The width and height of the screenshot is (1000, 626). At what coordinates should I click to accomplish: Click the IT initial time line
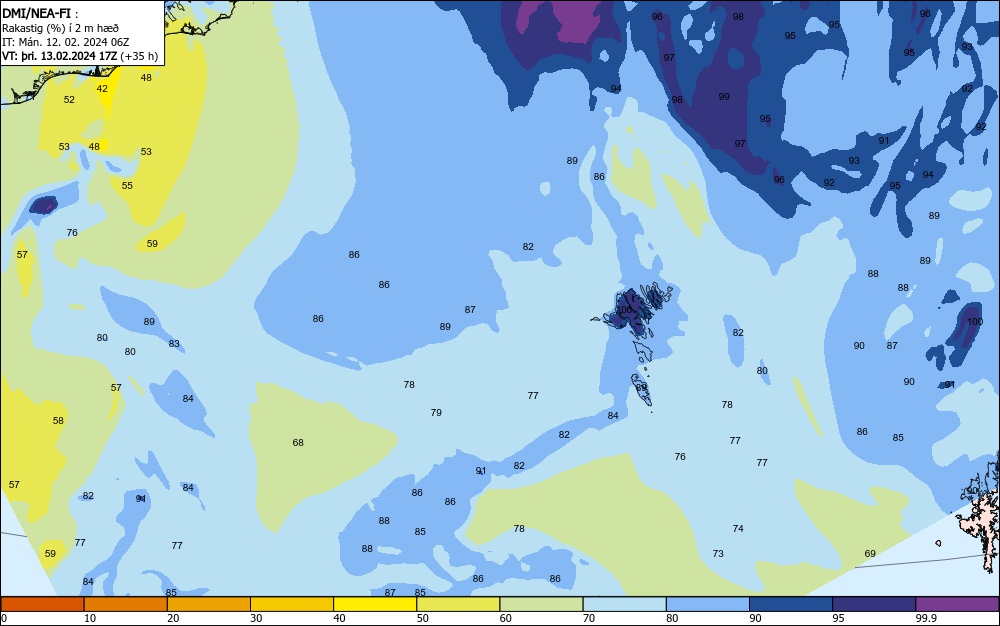pos(66,42)
